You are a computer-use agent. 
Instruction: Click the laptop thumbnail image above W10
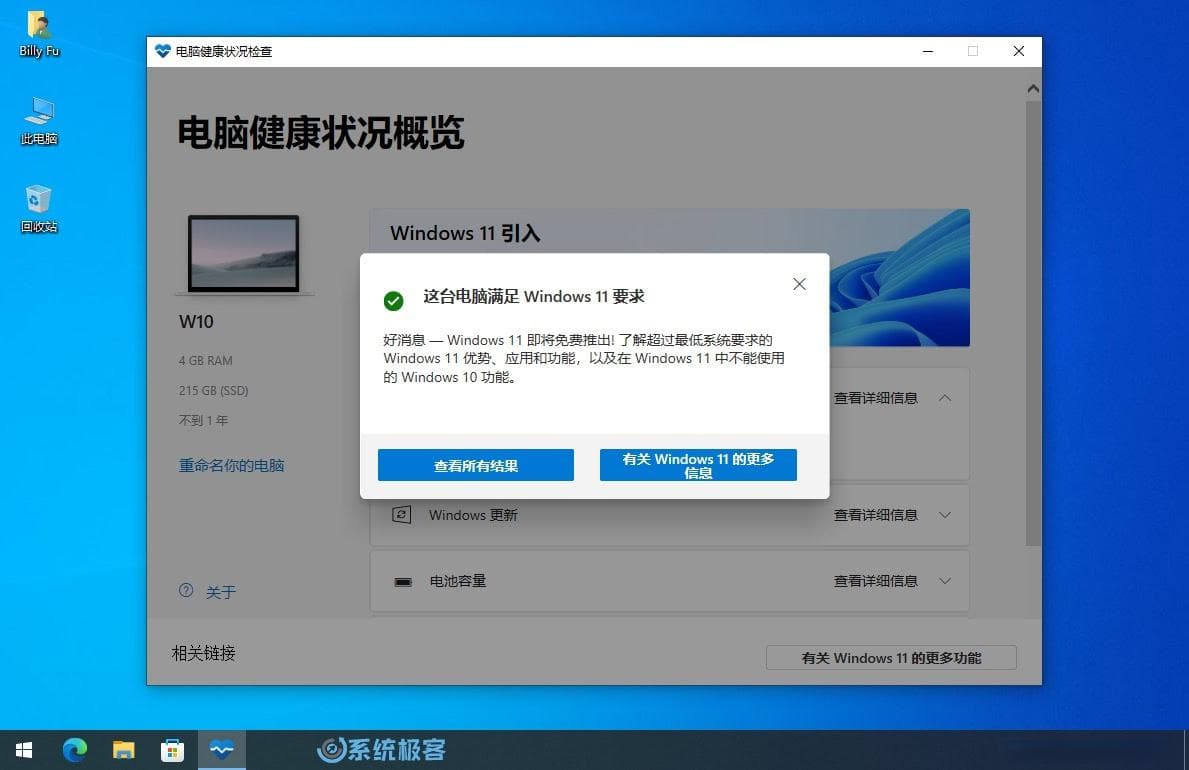point(243,254)
